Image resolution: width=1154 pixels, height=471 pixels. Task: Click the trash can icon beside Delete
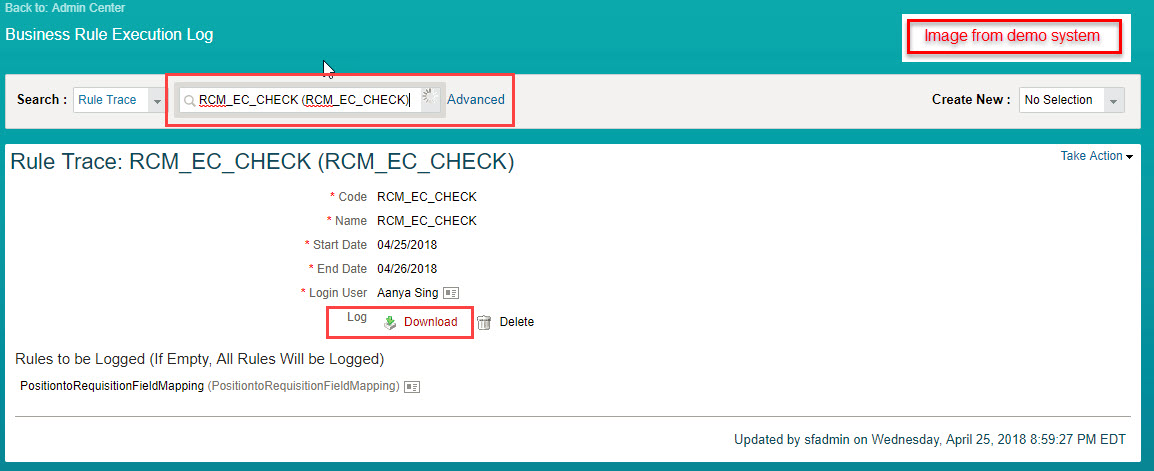pos(484,322)
